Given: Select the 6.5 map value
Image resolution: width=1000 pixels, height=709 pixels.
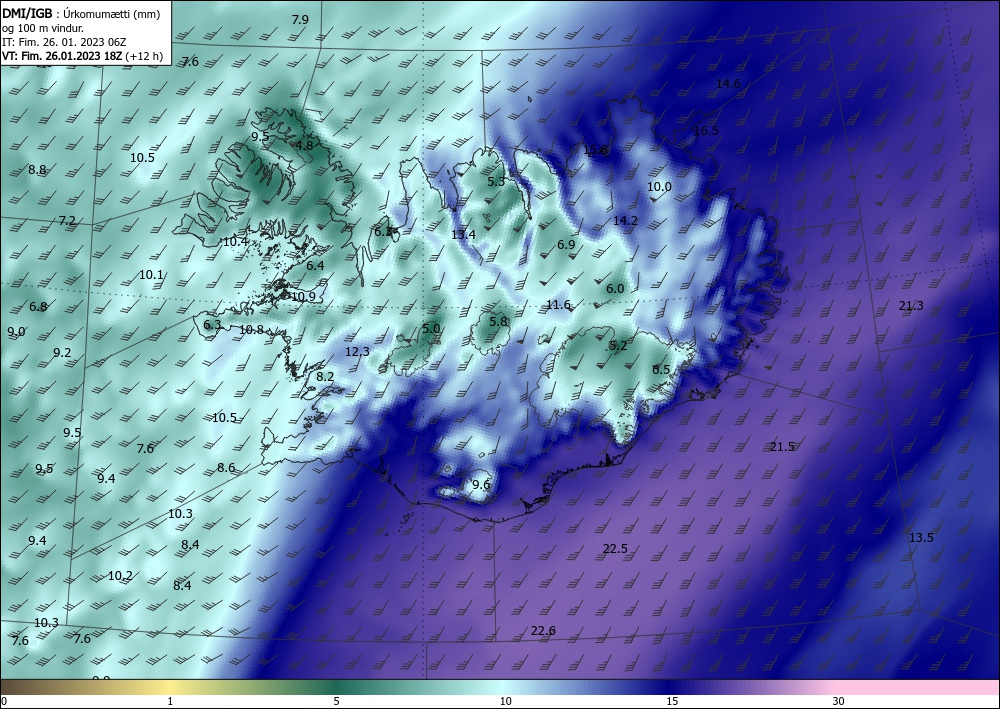Looking at the screenshot, I should [x=661, y=370].
